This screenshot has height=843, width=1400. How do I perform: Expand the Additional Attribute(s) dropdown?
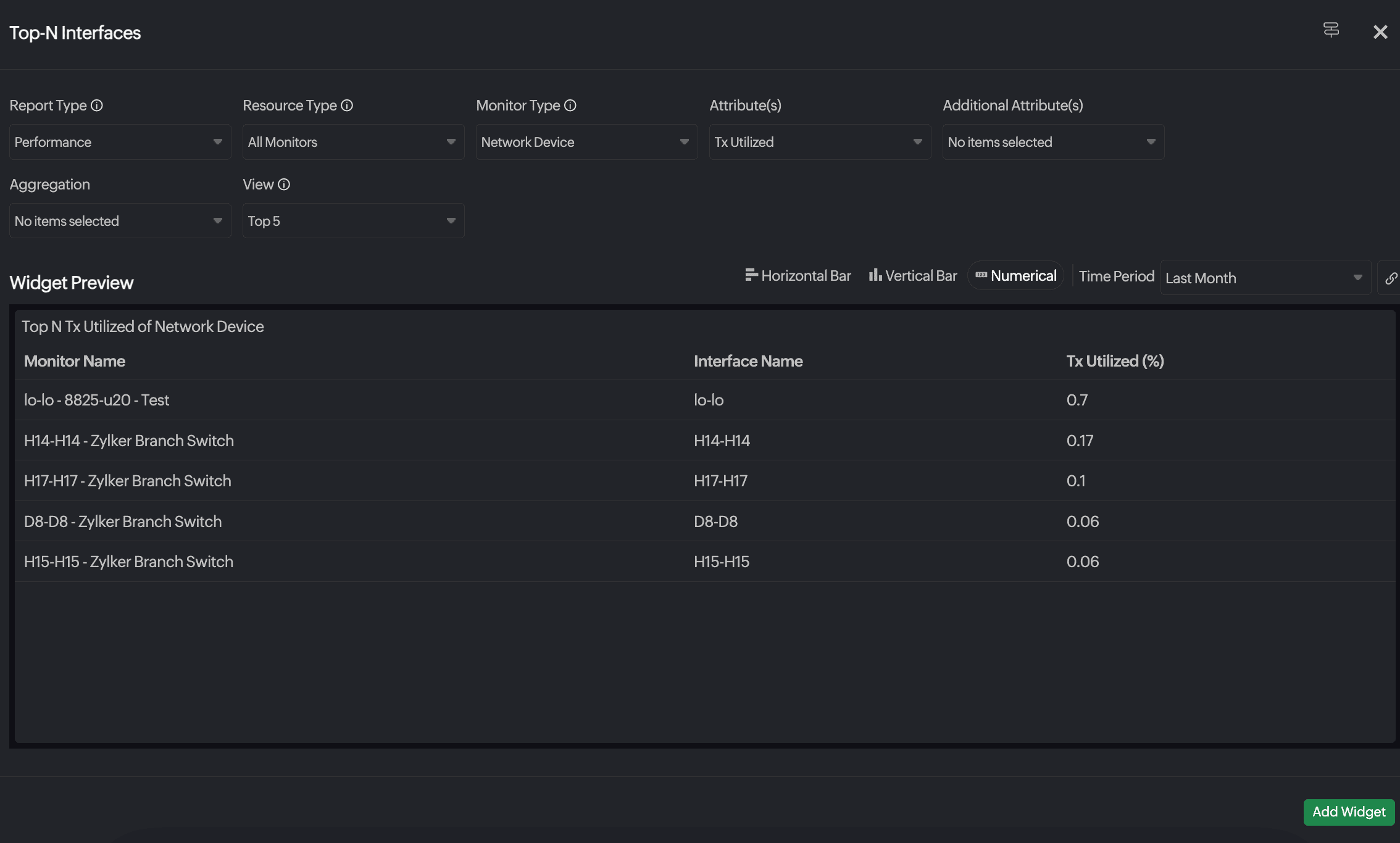tap(1053, 142)
